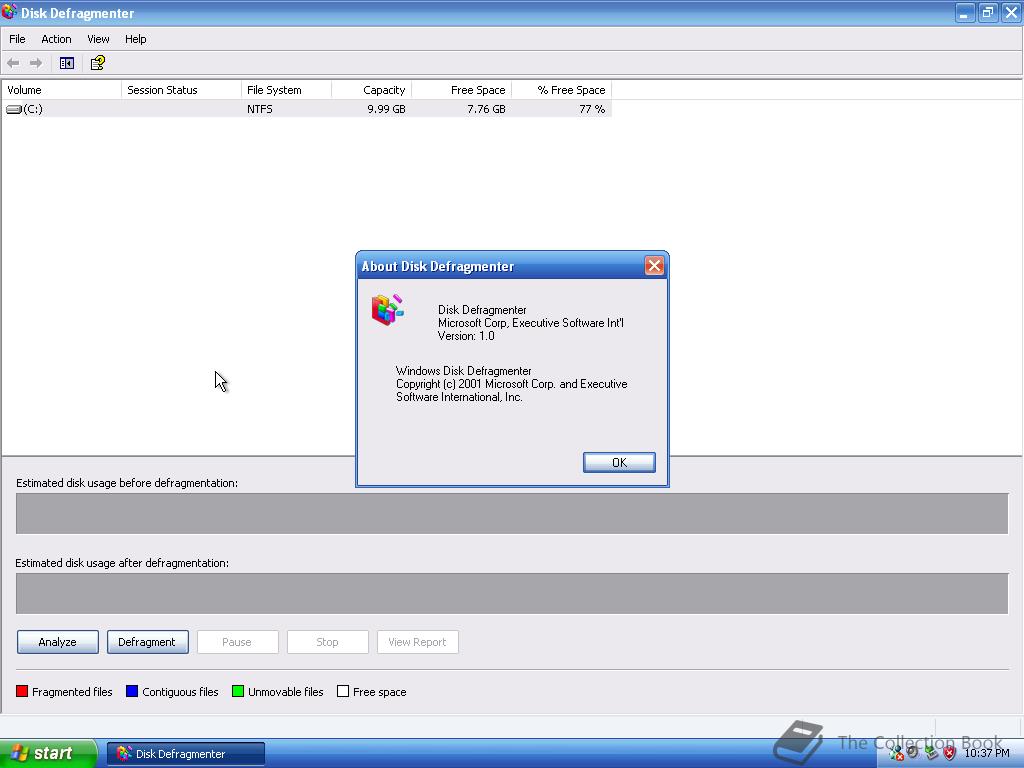Click the system clock showing 10:37 PM
1024x768 pixels.
coord(987,753)
